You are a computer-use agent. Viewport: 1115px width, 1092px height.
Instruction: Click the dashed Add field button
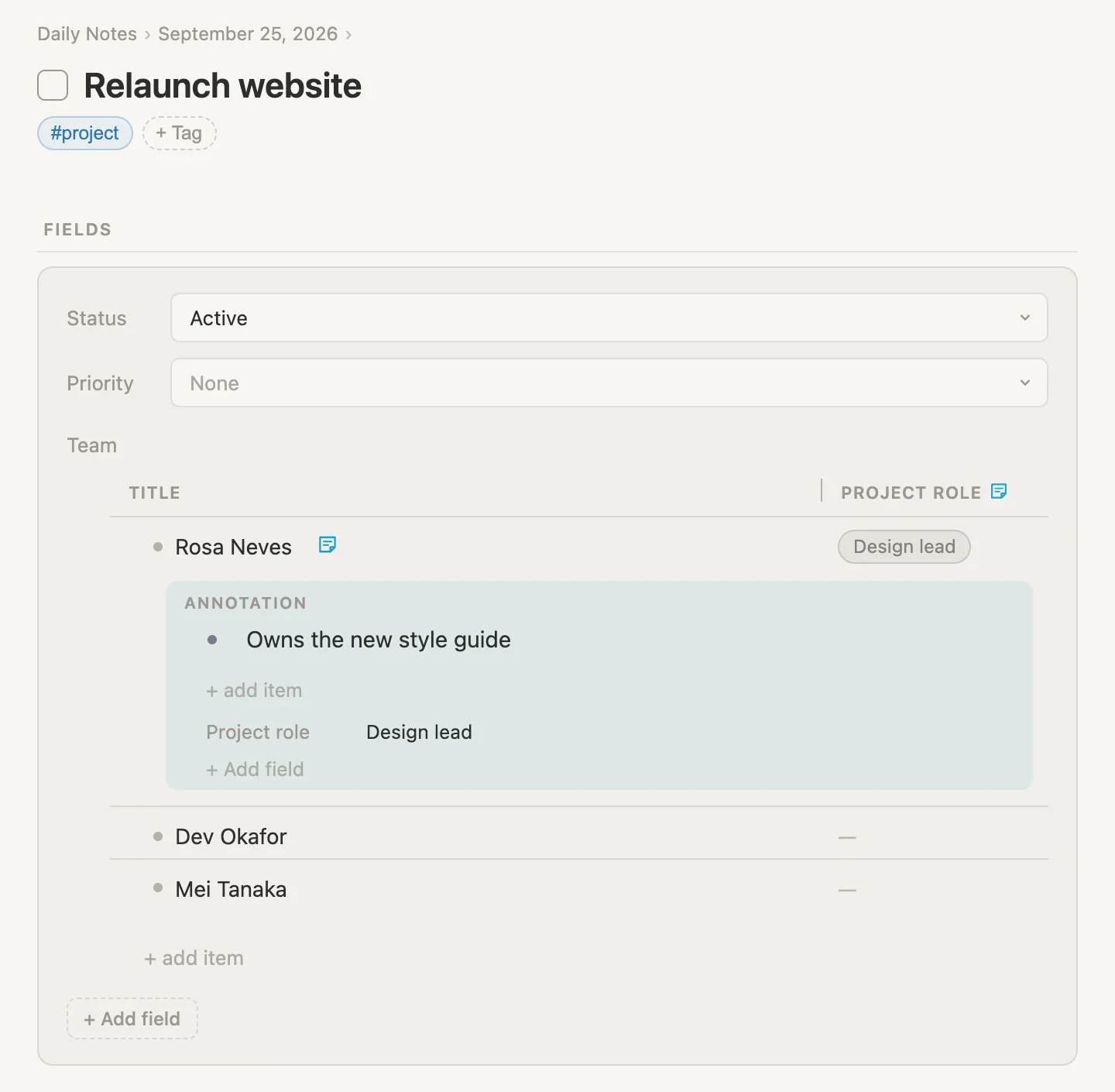[x=132, y=1018]
